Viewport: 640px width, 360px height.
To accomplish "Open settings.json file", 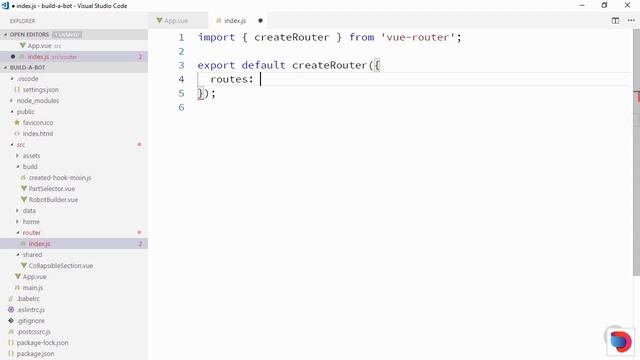I will point(40,90).
